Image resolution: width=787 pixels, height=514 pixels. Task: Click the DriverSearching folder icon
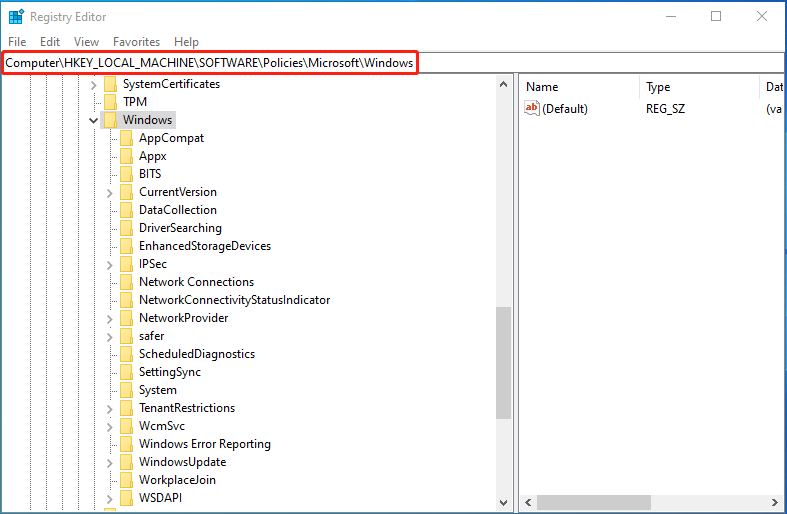(126, 228)
